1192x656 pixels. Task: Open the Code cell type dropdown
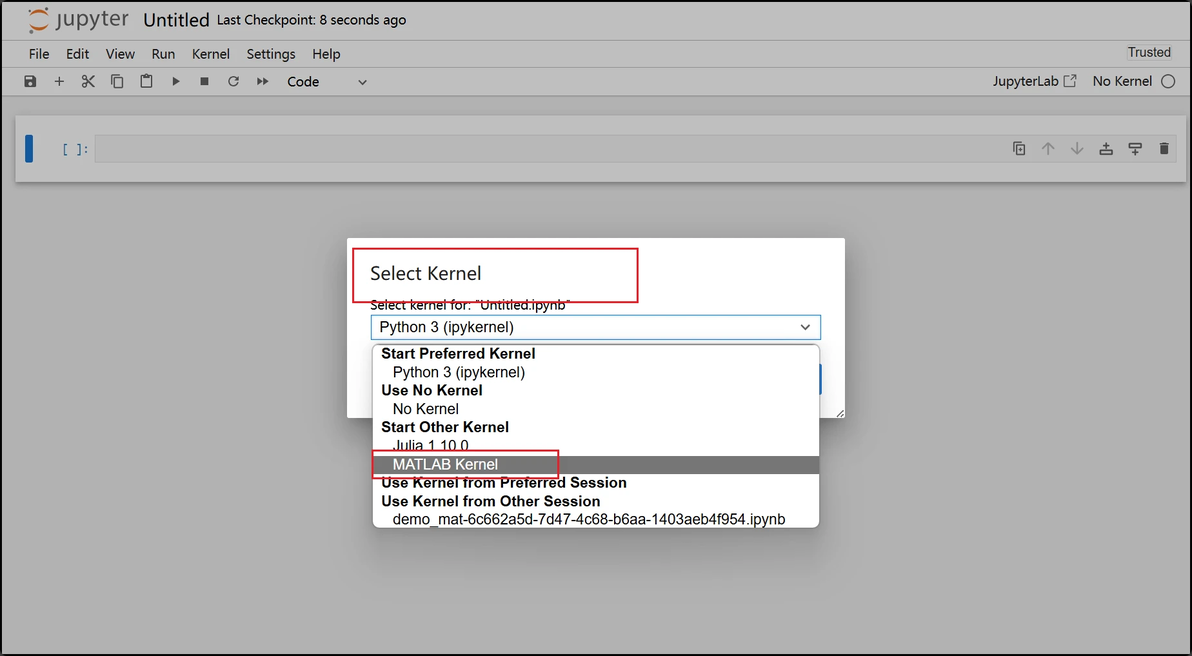[327, 82]
